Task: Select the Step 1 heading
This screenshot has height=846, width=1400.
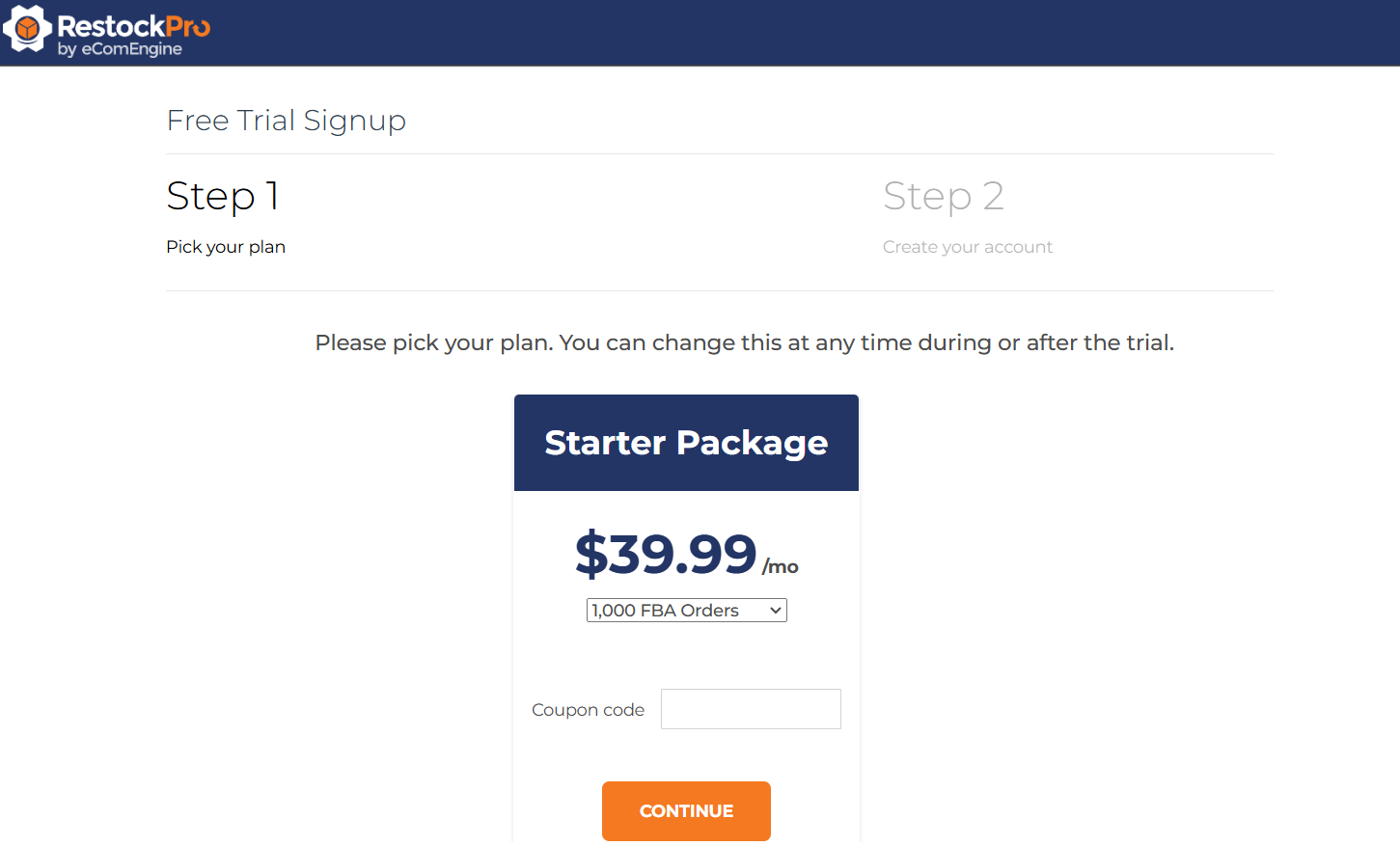Action: [x=223, y=196]
